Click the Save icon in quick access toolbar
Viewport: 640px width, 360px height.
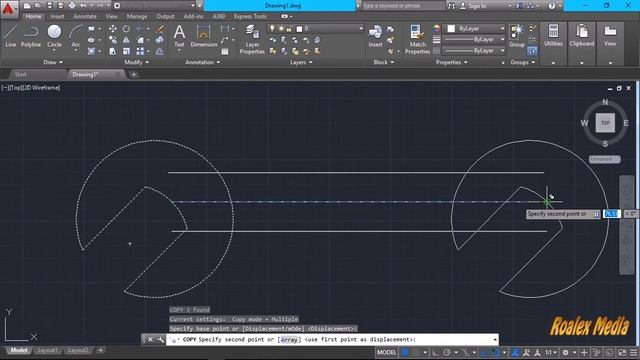click(x=49, y=6)
